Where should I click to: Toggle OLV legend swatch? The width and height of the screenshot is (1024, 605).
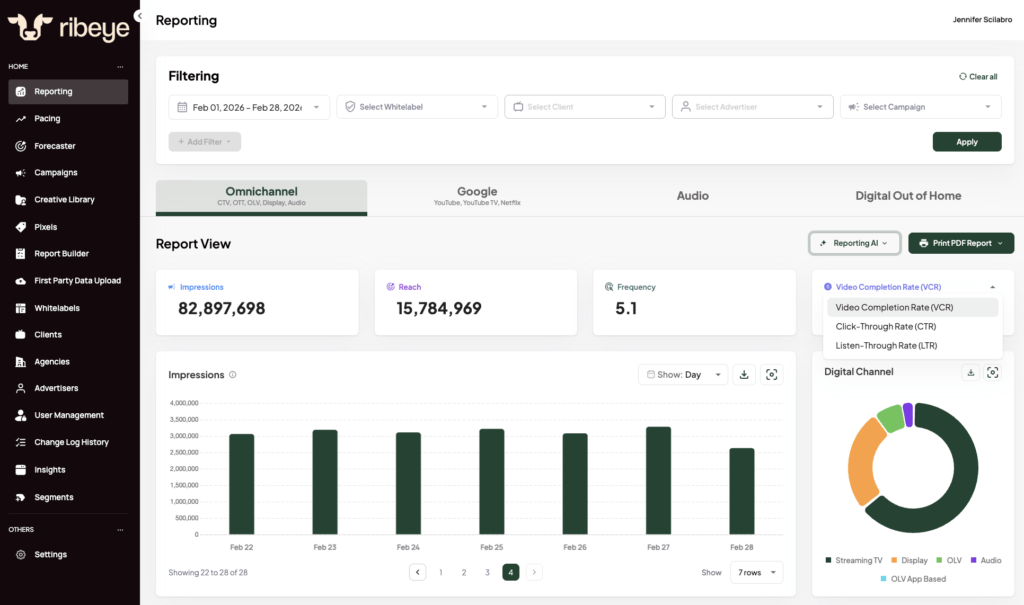point(939,560)
